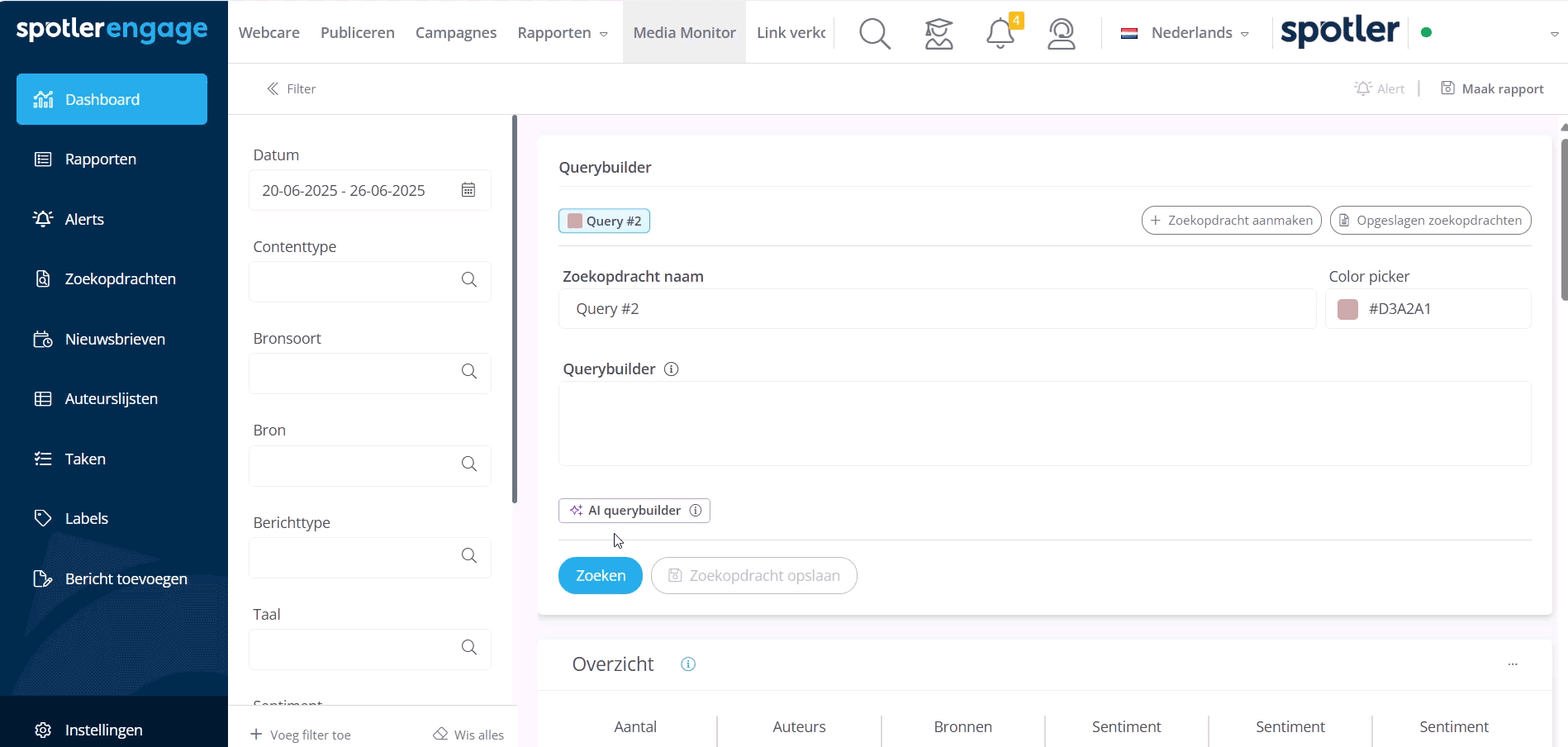Click Zoekopdracht aanmaken button
This screenshot has width=1568, height=747.
click(1231, 221)
